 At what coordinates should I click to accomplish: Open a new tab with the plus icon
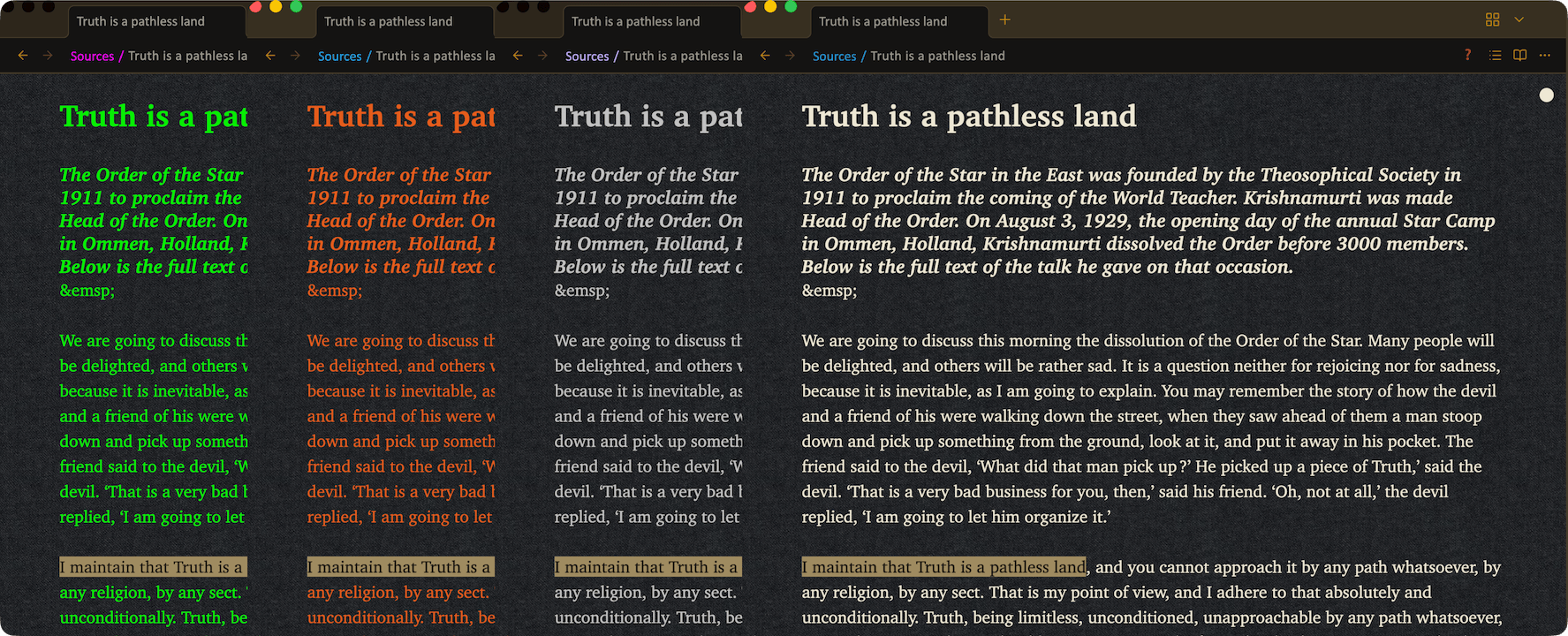pyautogui.click(x=1004, y=20)
